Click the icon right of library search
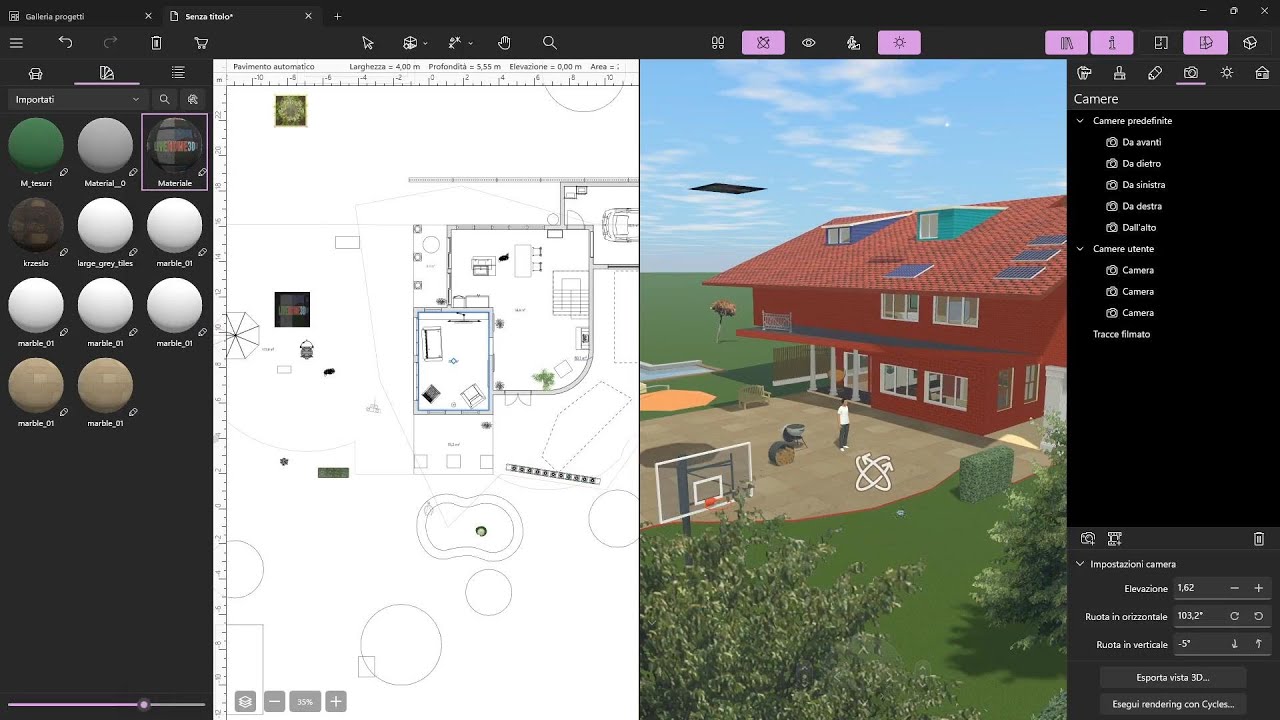 coord(193,99)
